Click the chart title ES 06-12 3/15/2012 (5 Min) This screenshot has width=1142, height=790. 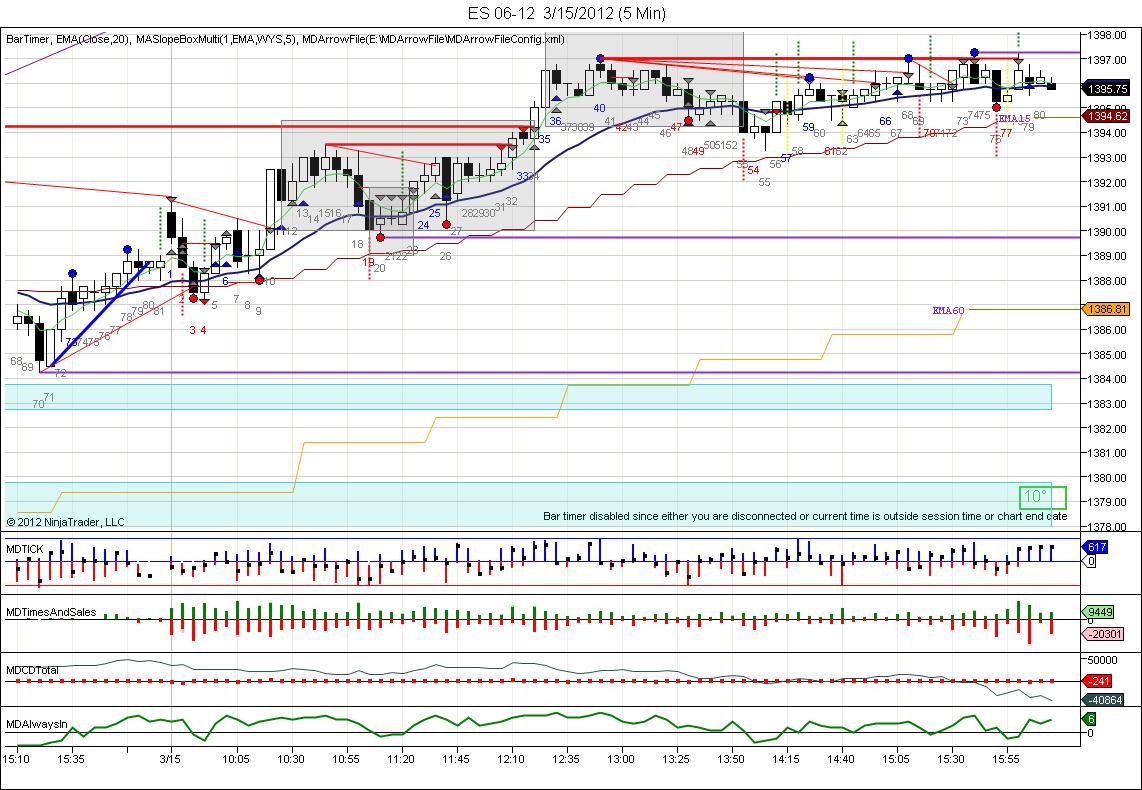[567, 13]
